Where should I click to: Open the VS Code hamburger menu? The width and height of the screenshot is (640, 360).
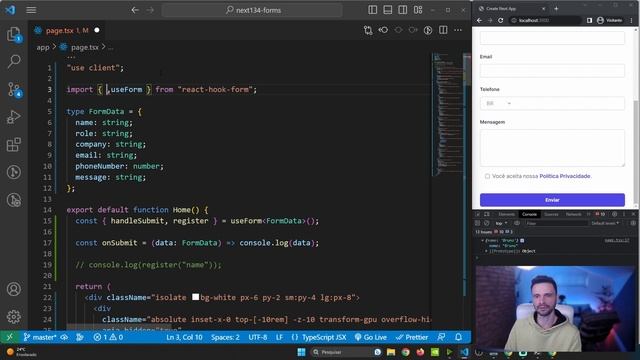31,10
